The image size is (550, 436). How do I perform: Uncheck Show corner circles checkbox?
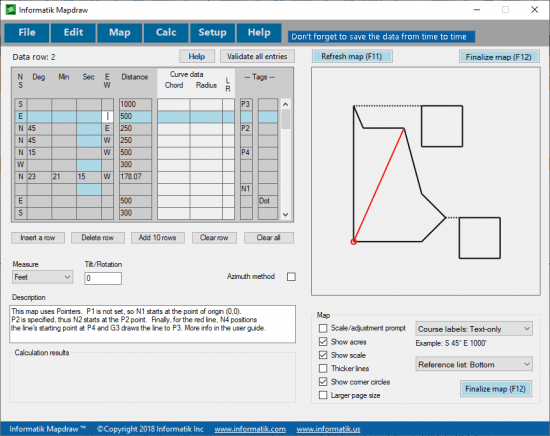[x=323, y=382]
